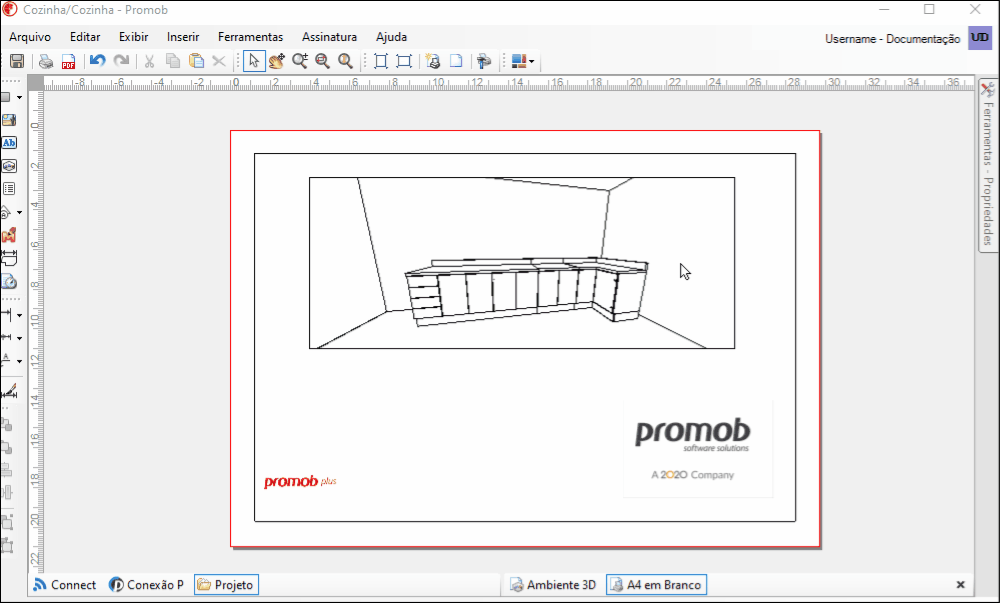1000x603 pixels.
Task: Select the Ab text box tool
Action: point(9,143)
